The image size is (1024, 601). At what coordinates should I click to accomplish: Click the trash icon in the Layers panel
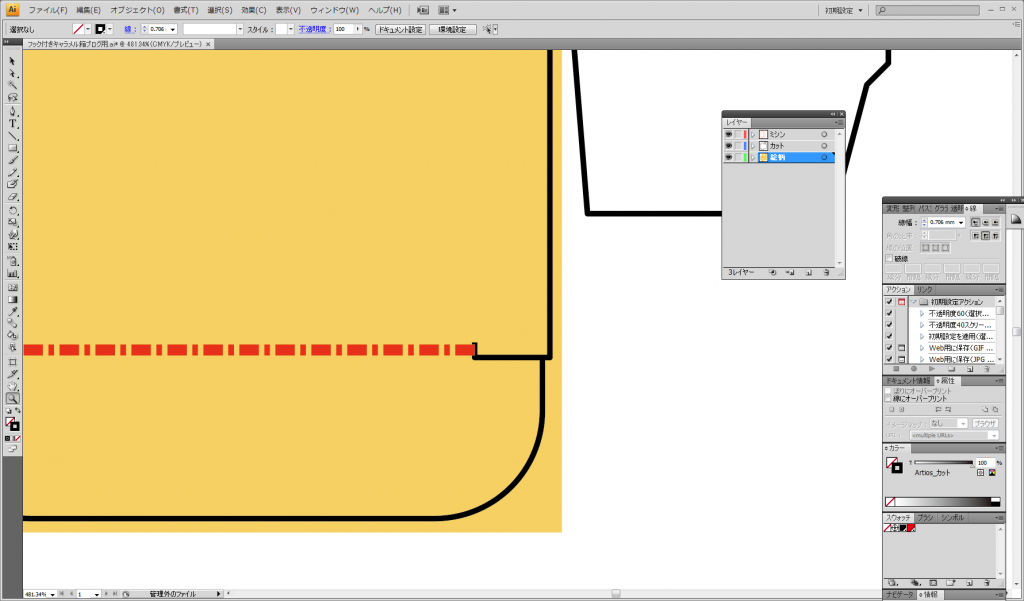[x=826, y=272]
